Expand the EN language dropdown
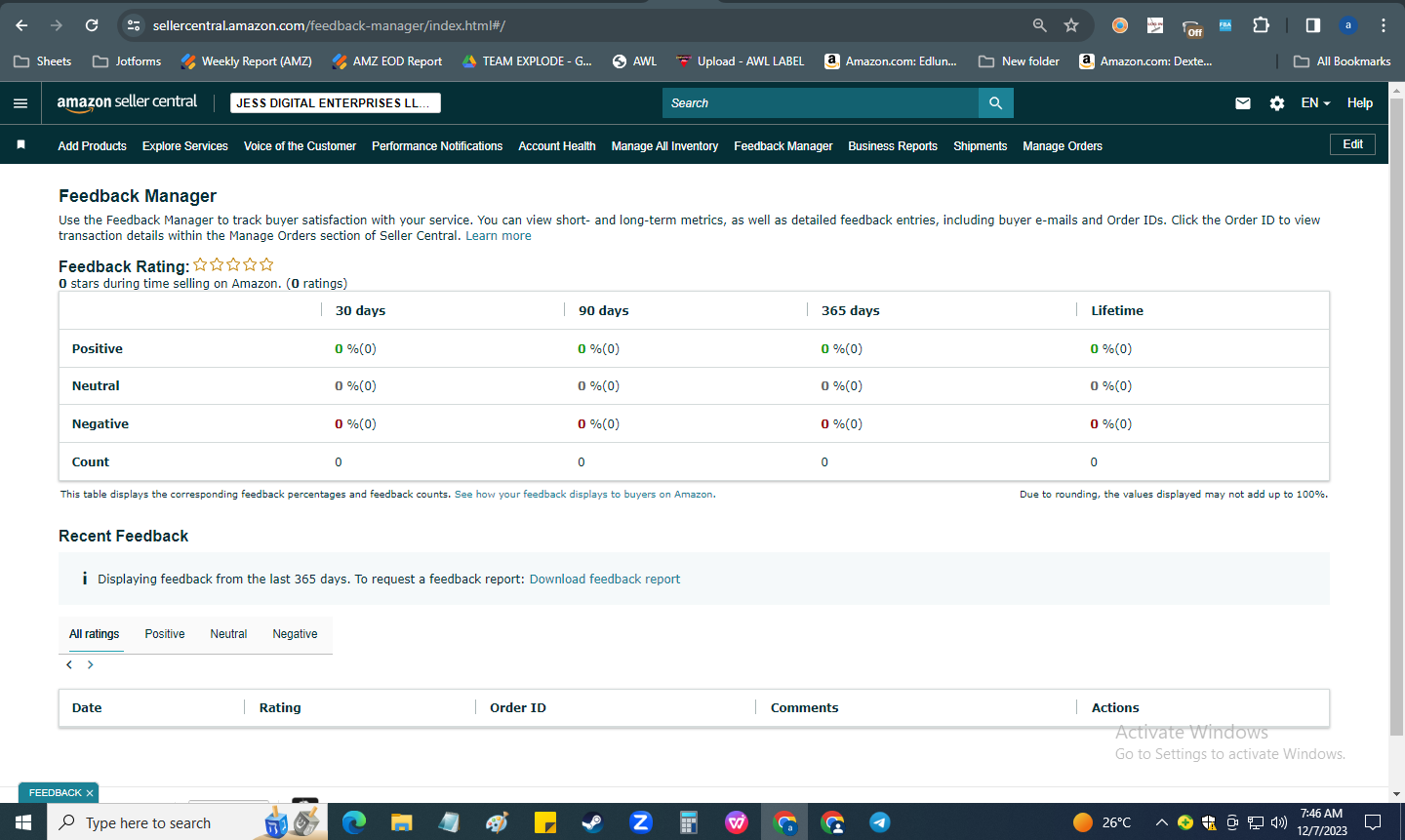The image size is (1405, 840). (1315, 102)
